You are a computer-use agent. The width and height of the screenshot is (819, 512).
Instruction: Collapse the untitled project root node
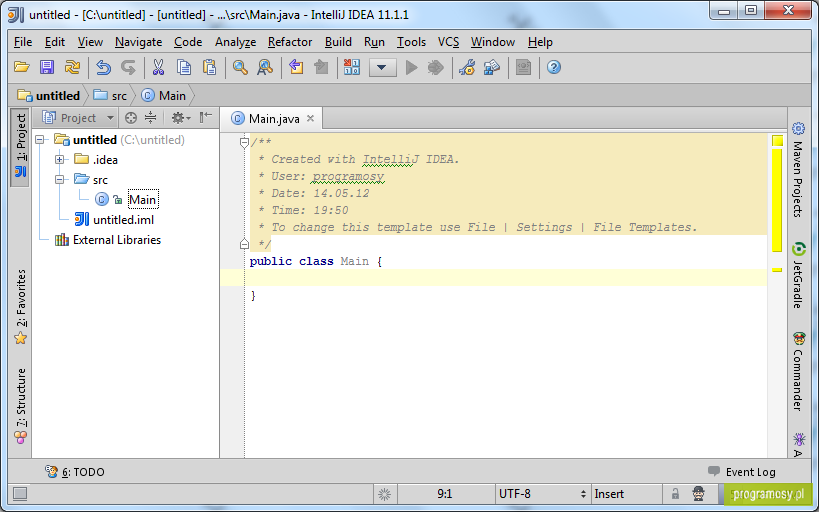pos(40,139)
